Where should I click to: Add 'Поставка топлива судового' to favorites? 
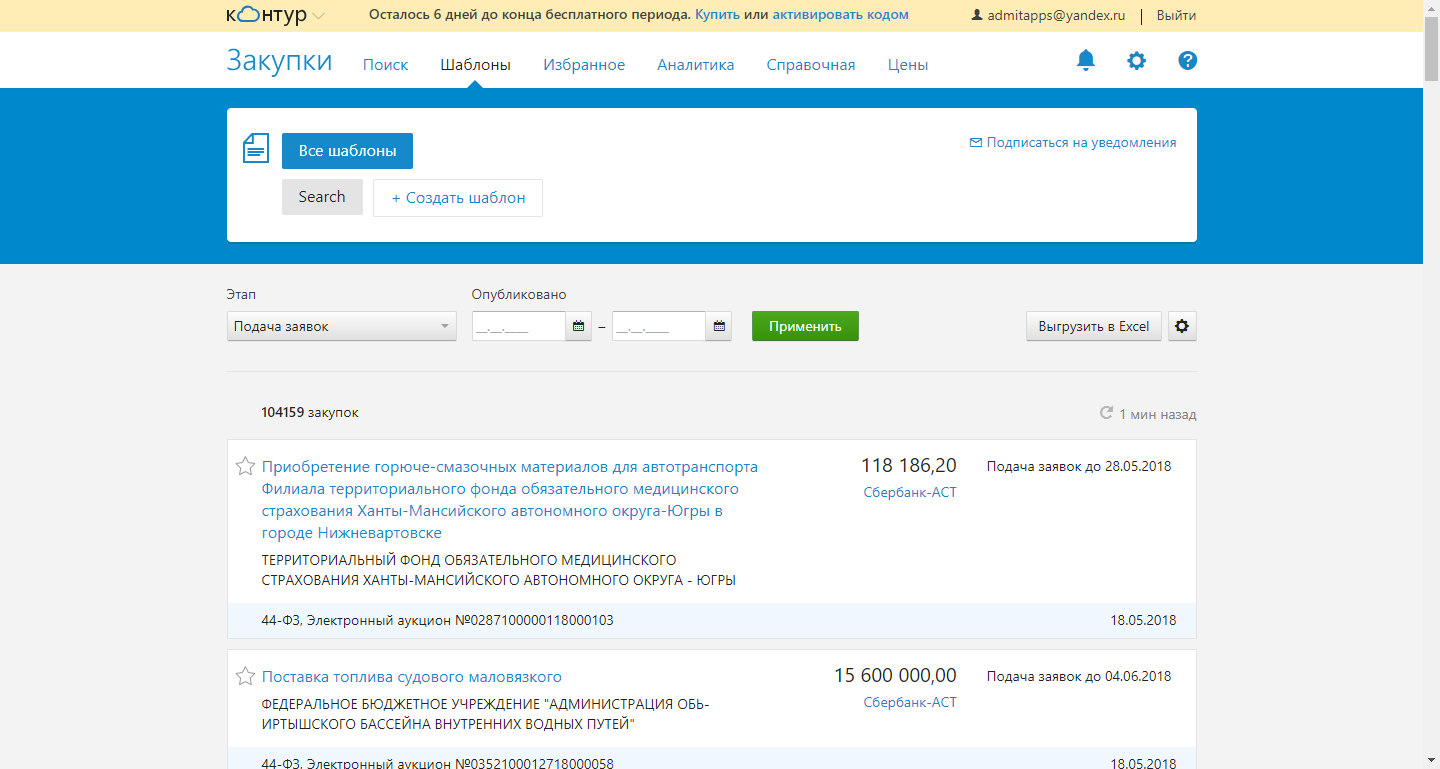pyautogui.click(x=245, y=676)
